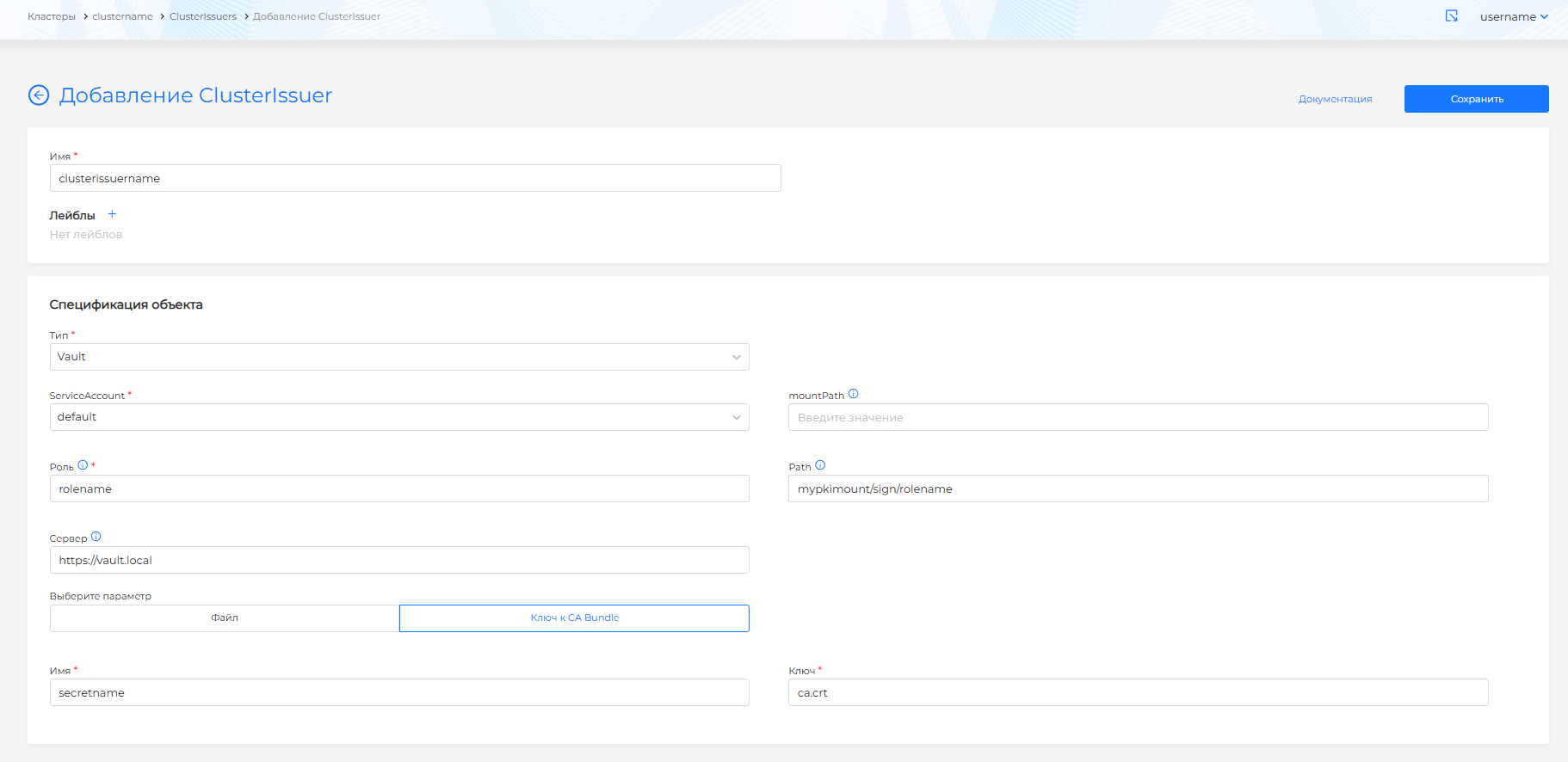Go to Кластеры in breadcrumb
Viewport: 1568px width, 762px height.
(x=52, y=16)
